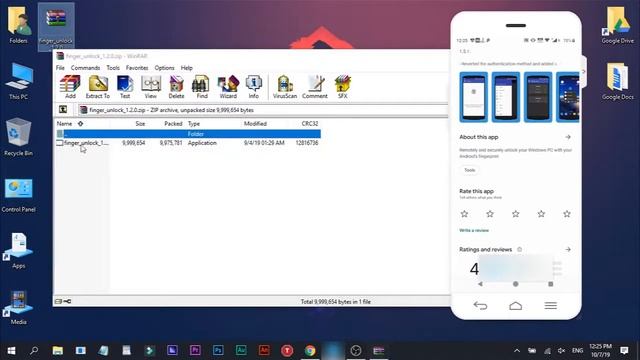Show archive Info
This screenshot has width=640, height=360.
253,87
